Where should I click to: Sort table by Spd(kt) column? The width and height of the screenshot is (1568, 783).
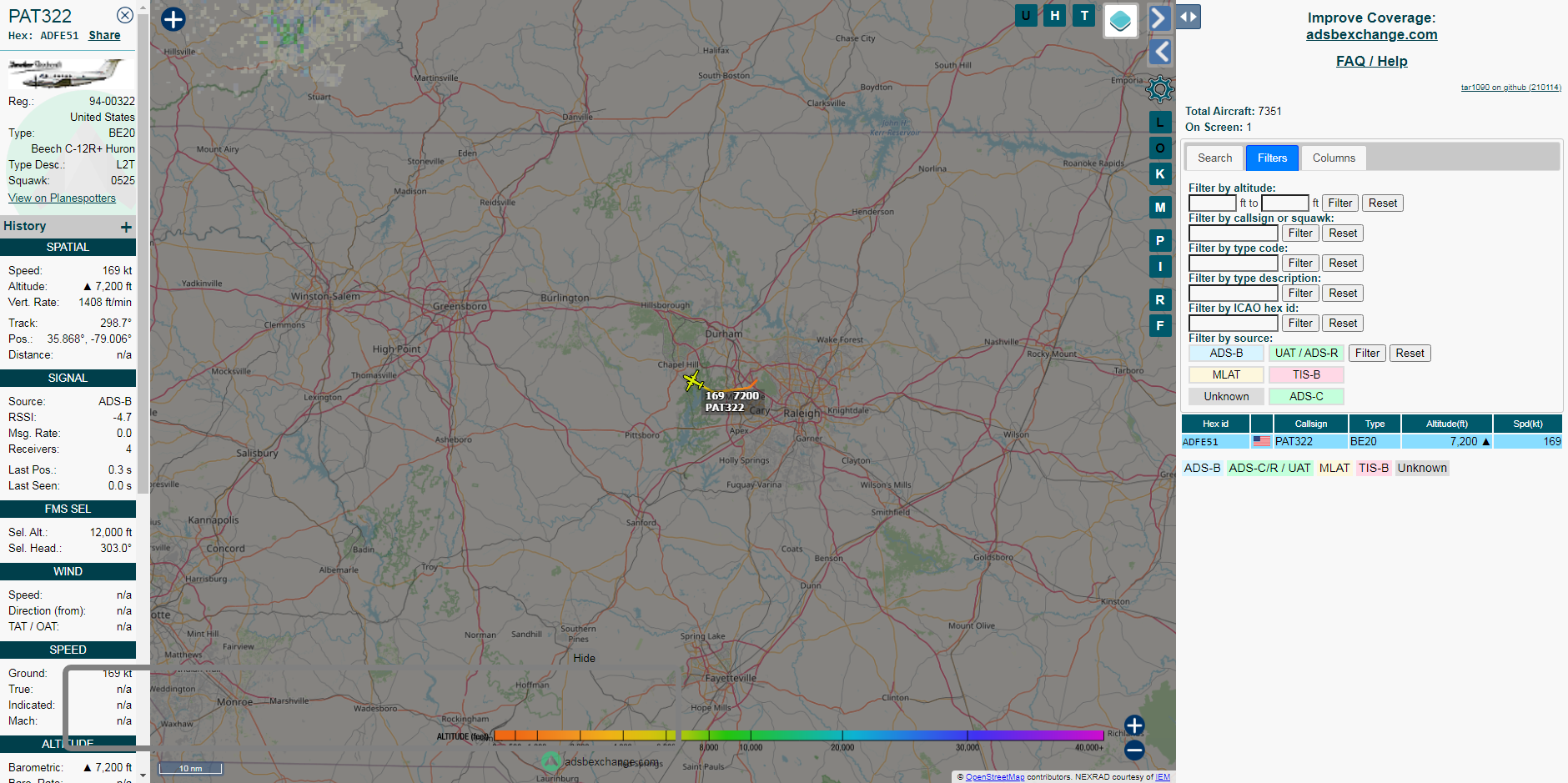coord(1527,424)
